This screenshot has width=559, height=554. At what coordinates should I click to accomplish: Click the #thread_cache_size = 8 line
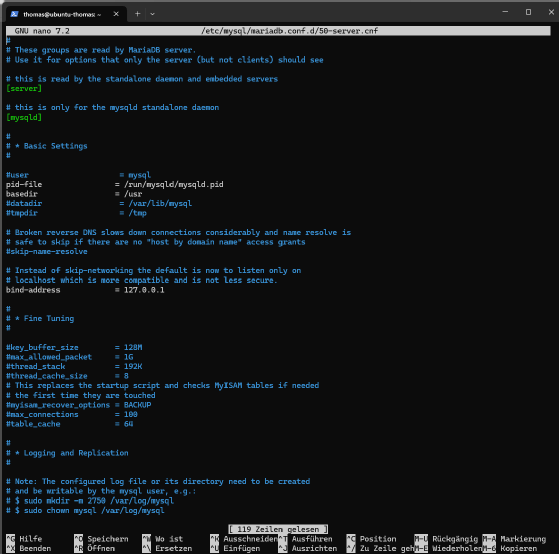[67, 376]
